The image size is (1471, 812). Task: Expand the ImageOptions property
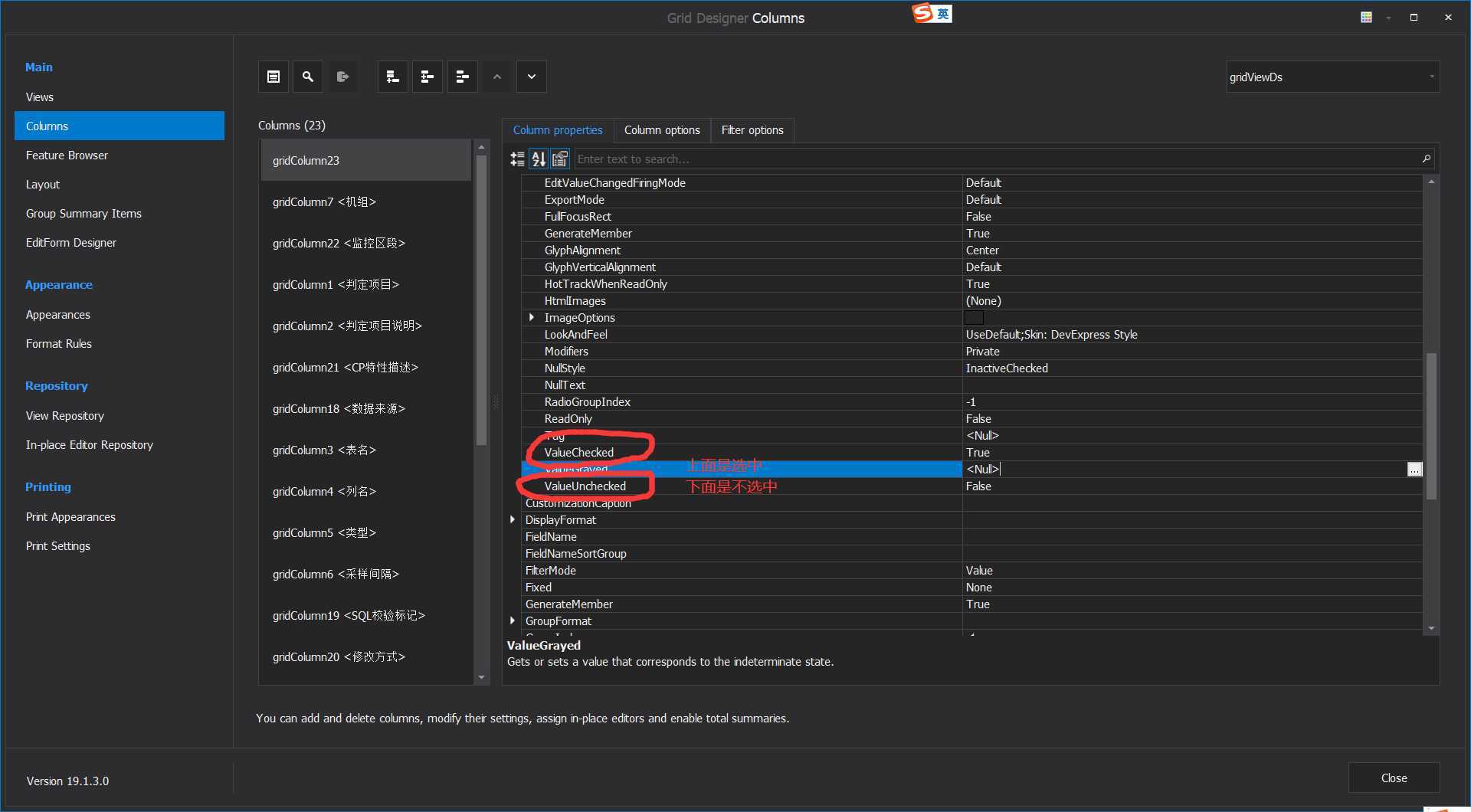pyautogui.click(x=532, y=317)
